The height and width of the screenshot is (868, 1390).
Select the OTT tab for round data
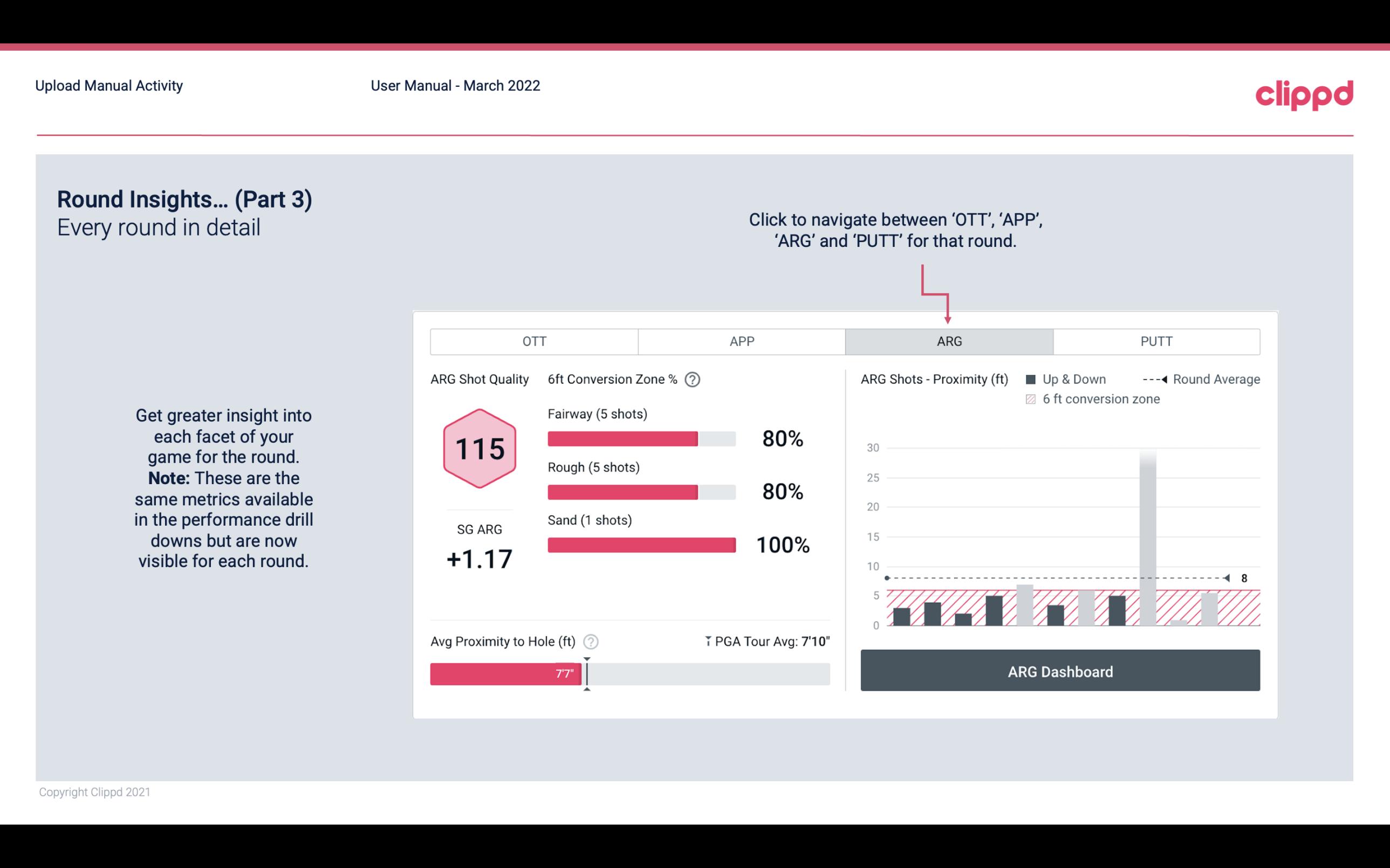[534, 341]
